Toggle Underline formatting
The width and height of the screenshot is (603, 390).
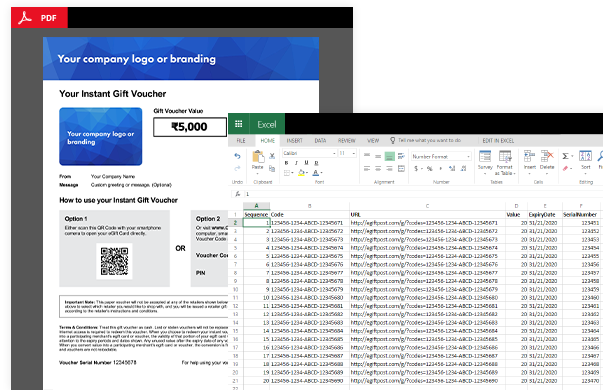(306, 163)
